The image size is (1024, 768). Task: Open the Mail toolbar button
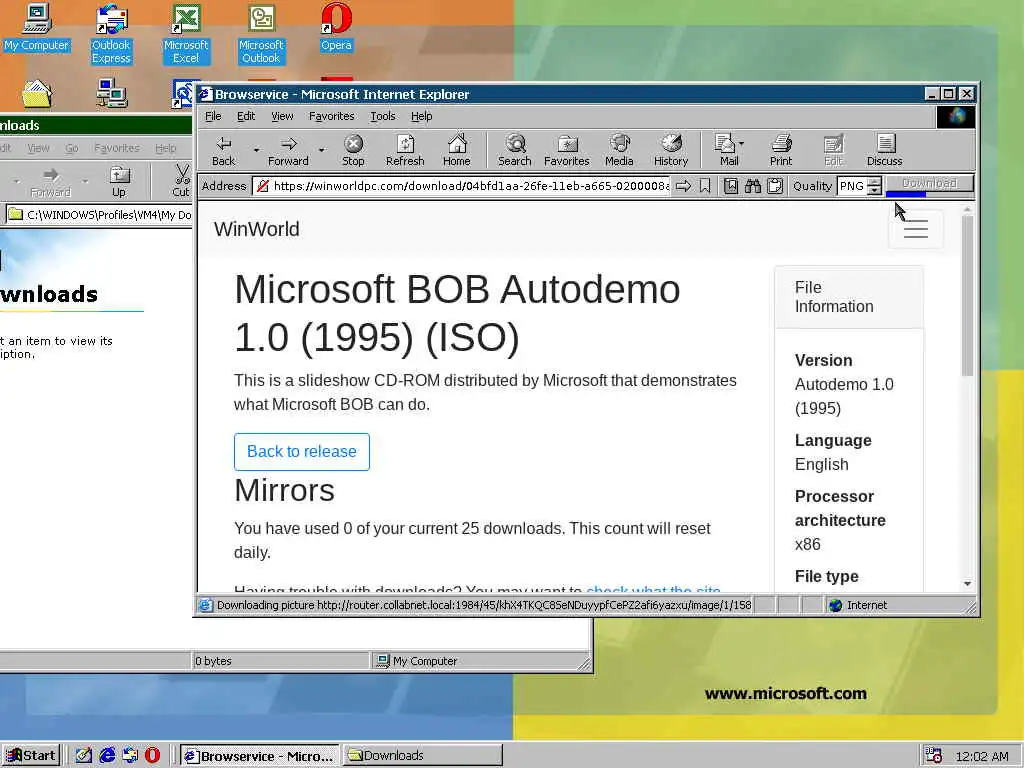pos(726,151)
